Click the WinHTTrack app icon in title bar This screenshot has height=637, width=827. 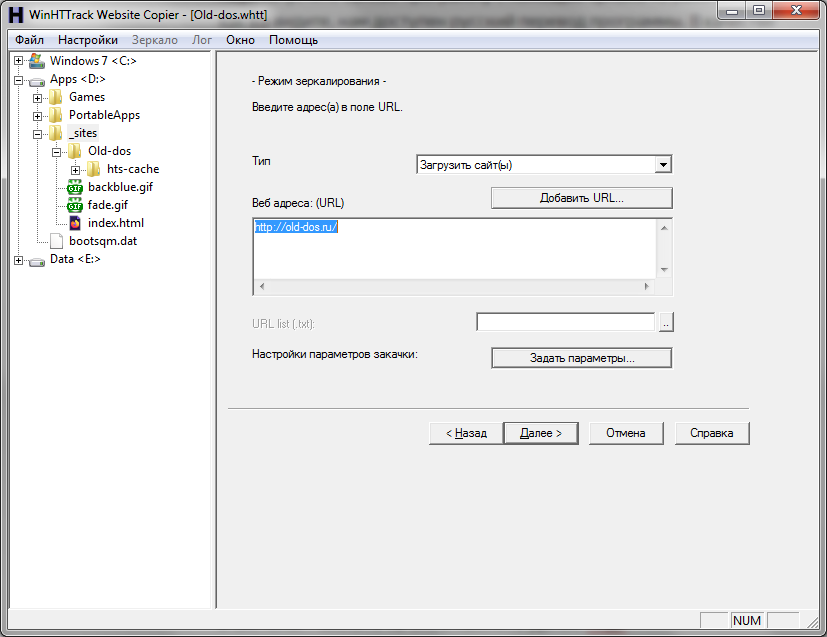[x=16, y=15]
